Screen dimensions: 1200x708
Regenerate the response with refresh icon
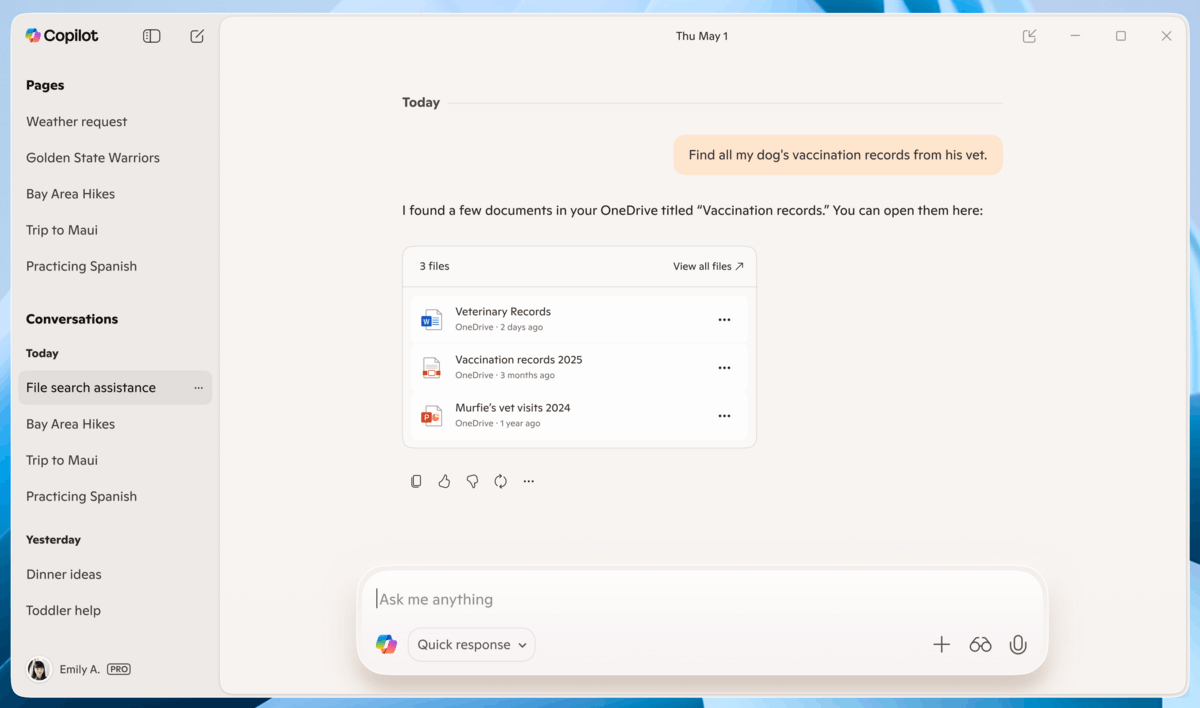click(500, 481)
